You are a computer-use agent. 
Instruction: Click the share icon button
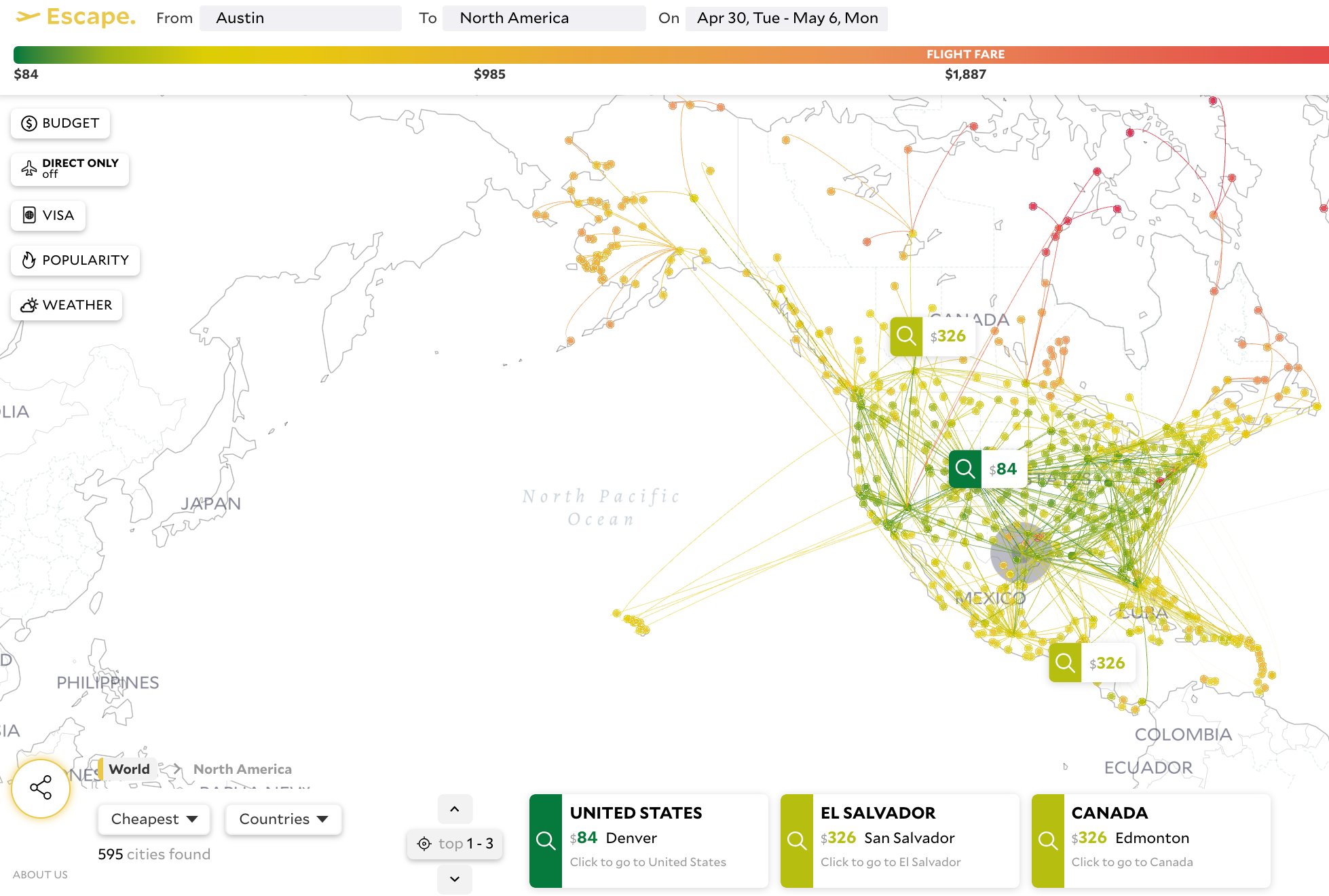41,787
